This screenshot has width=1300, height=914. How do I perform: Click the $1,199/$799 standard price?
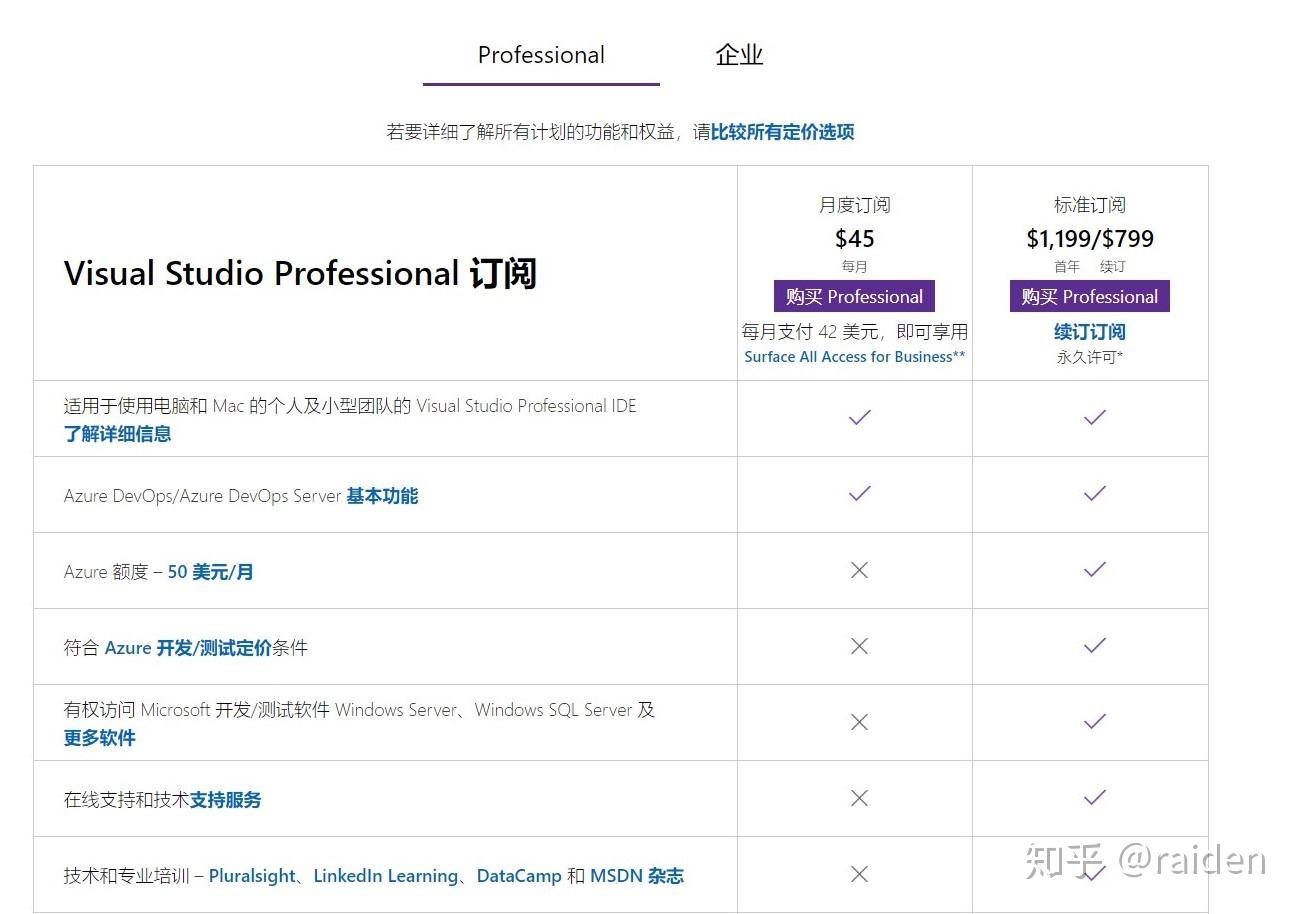[1090, 239]
